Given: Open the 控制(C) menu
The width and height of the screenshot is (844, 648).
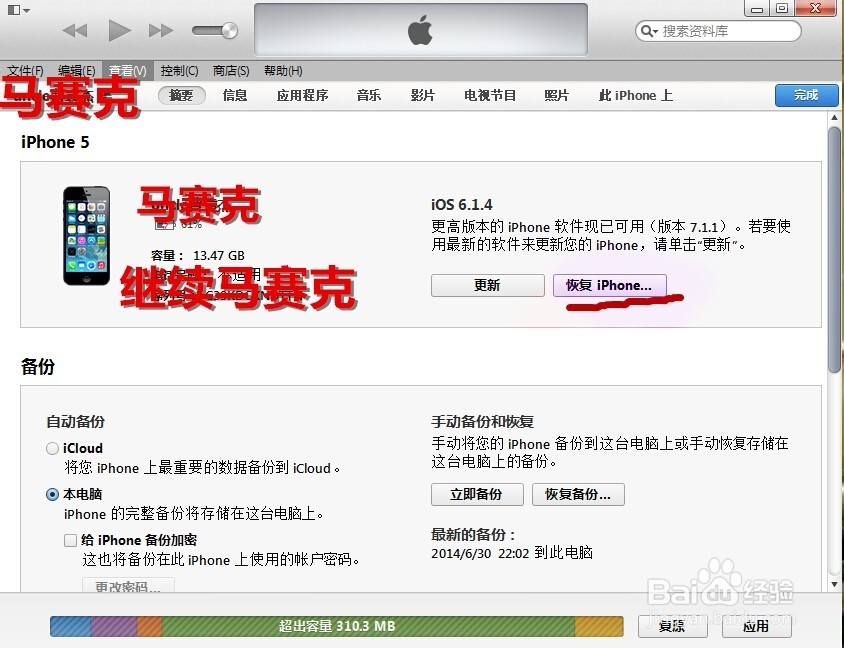Looking at the screenshot, I should coord(179,71).
